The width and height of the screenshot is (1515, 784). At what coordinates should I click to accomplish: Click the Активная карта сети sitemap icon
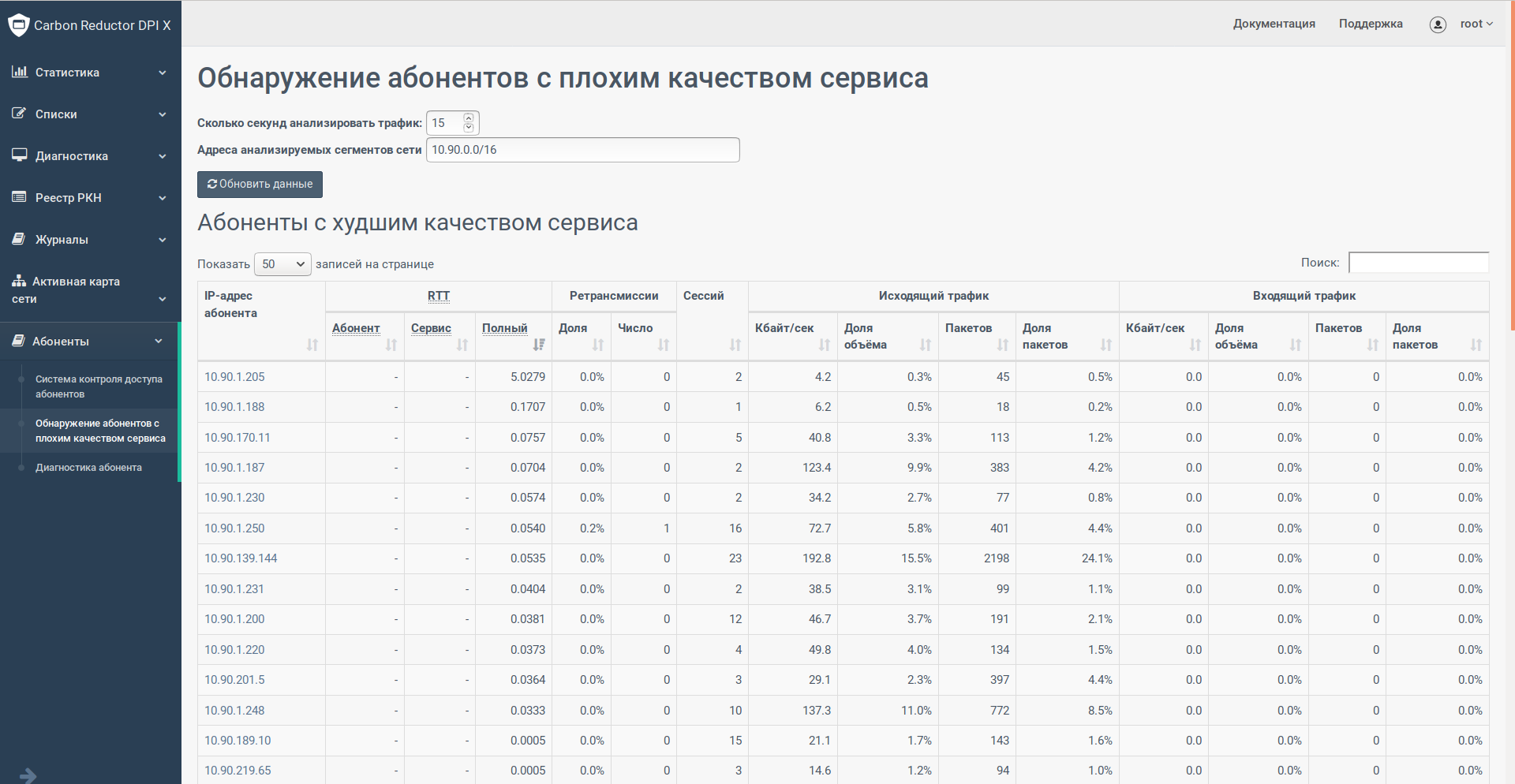(19, 281)
